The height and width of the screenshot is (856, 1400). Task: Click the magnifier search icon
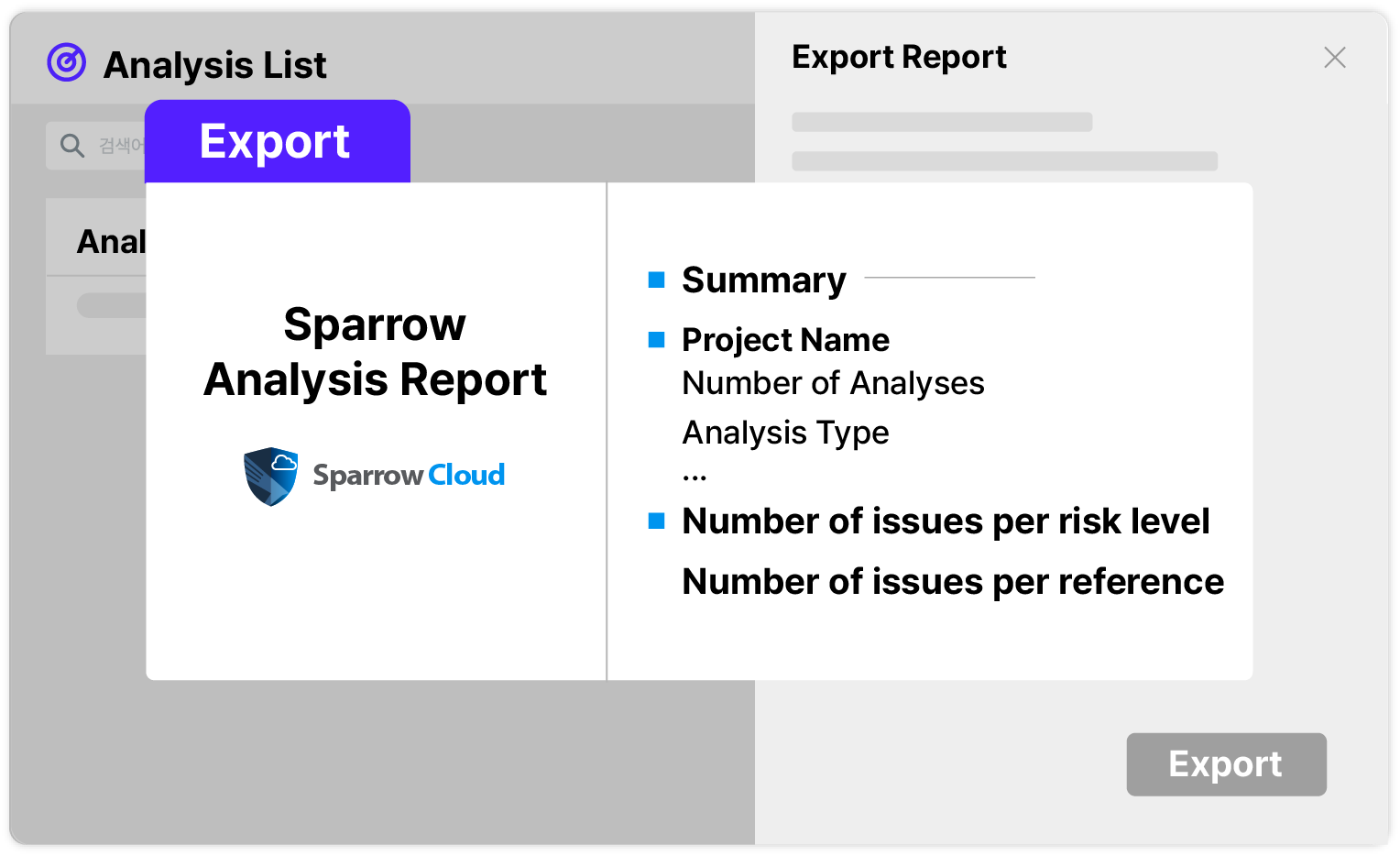click(x=72, y=145)
